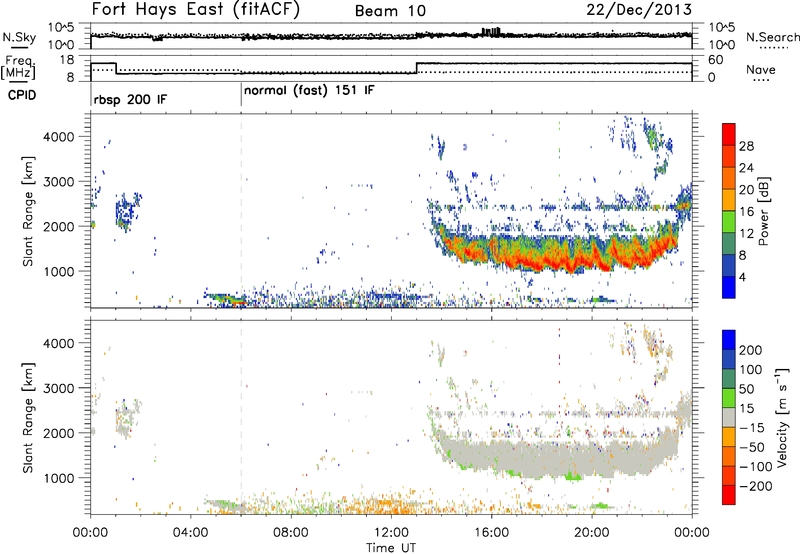Click the gray band of the velocity color bar
This screenshot has height=554, width=800.
[729, 417]
